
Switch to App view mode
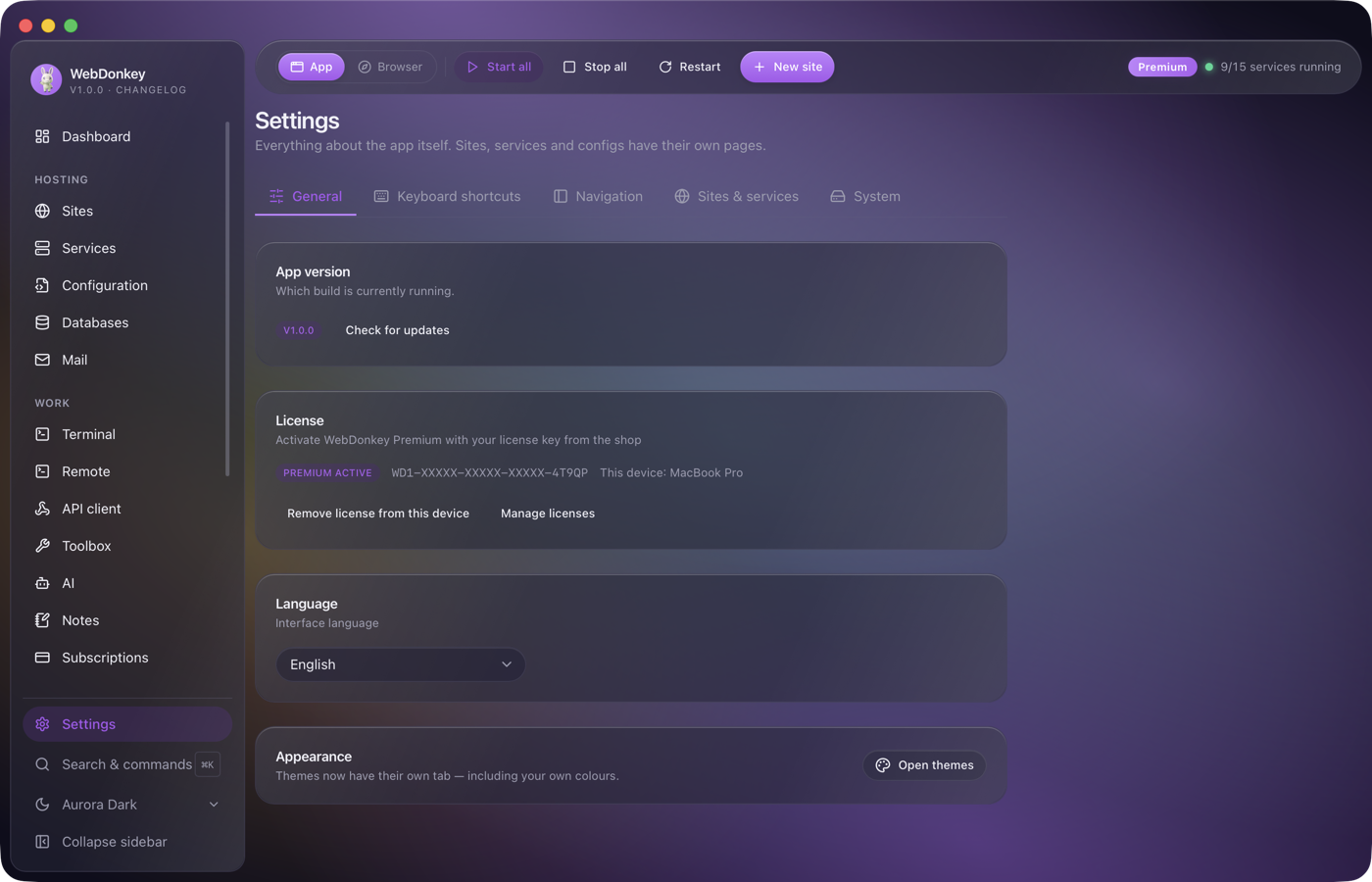pyautogui.click(x=312, y=67)
